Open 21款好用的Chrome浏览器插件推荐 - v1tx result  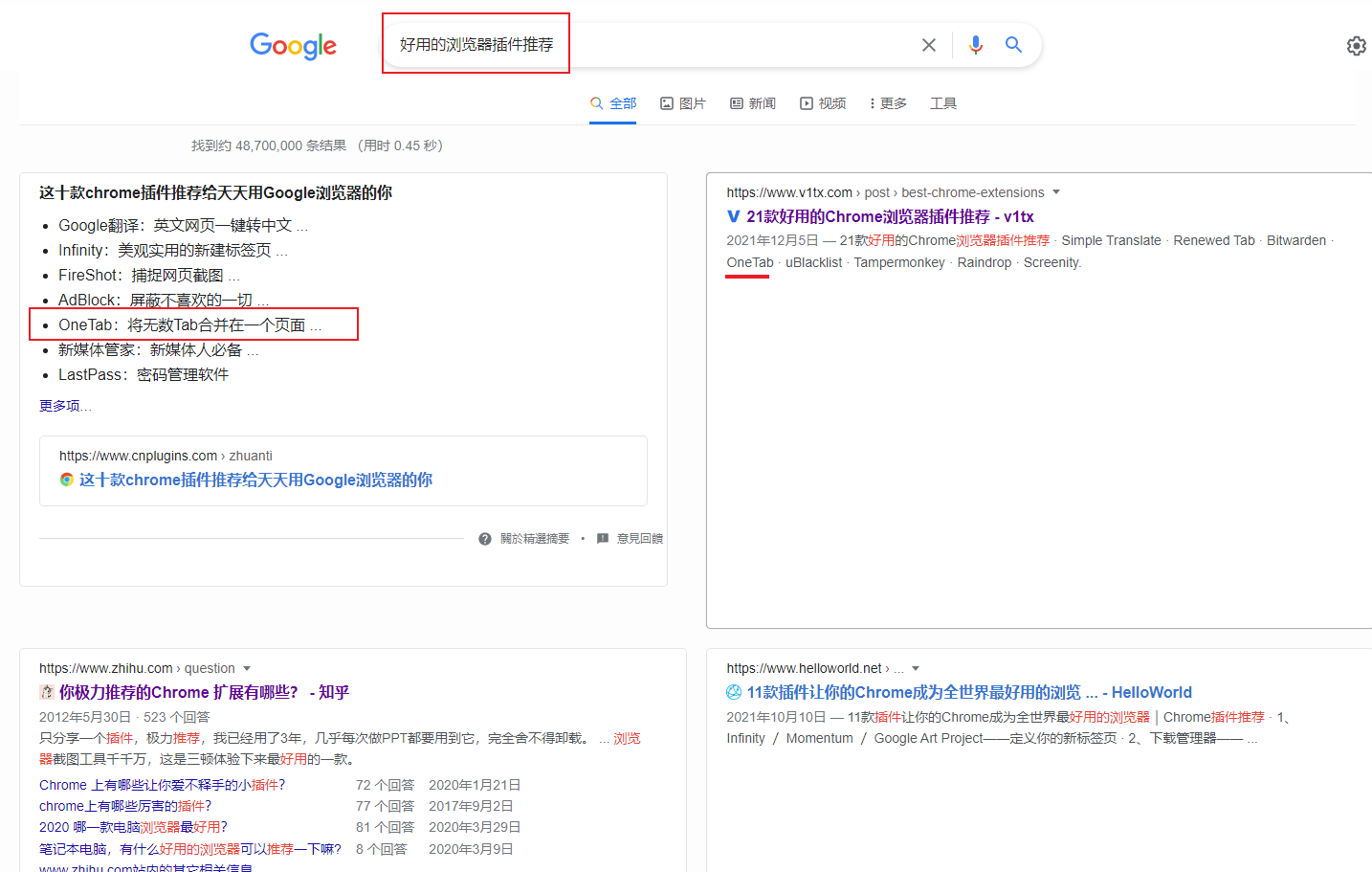[x=890, y=216]
